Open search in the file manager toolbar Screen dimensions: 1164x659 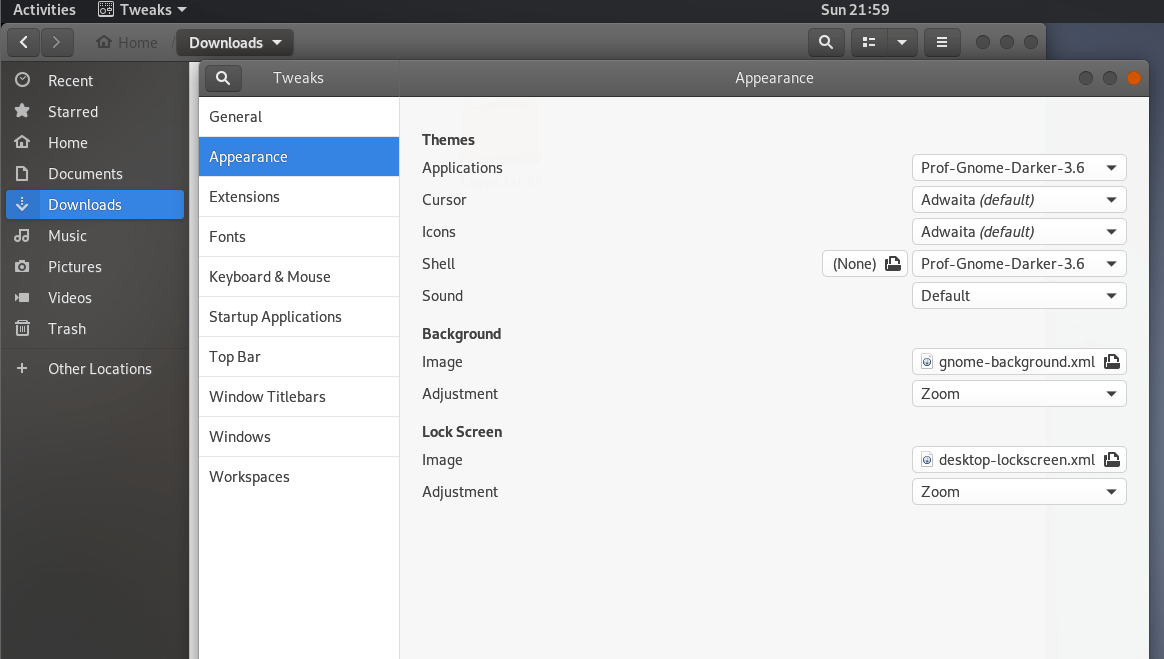pos(826,42)
